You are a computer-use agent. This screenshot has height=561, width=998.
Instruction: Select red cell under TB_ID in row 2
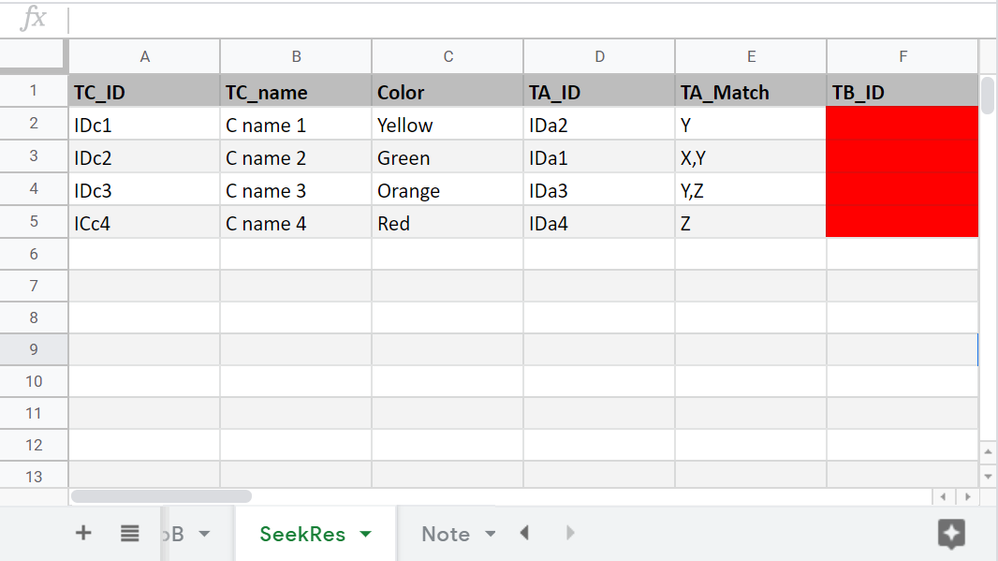pos(902,124)
